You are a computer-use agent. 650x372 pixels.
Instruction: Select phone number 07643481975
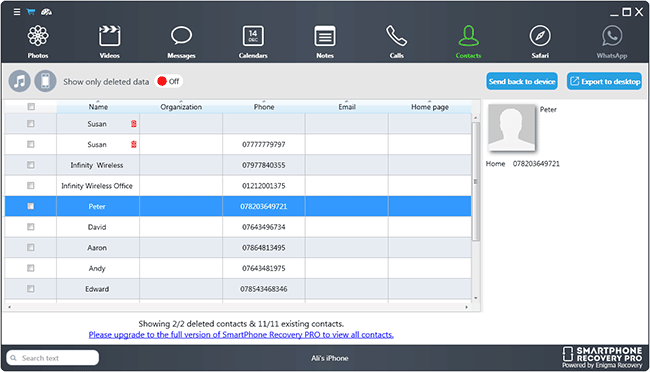[x=264, y=268]
